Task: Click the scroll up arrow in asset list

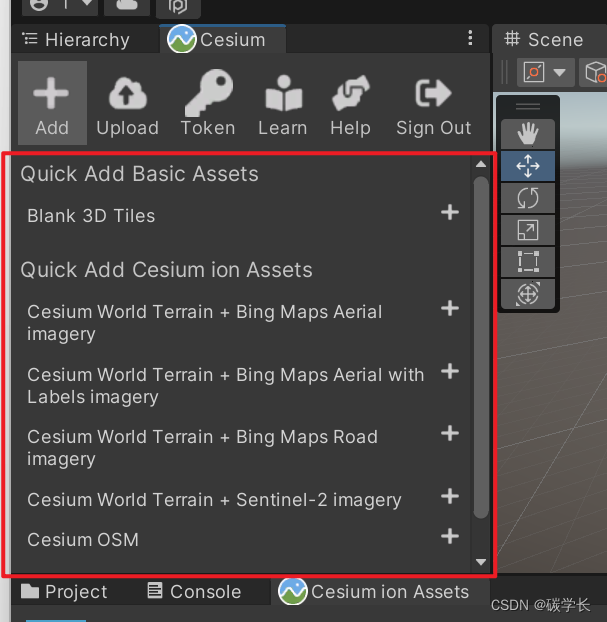Action: pyautogui.click(x=481, y=164)
